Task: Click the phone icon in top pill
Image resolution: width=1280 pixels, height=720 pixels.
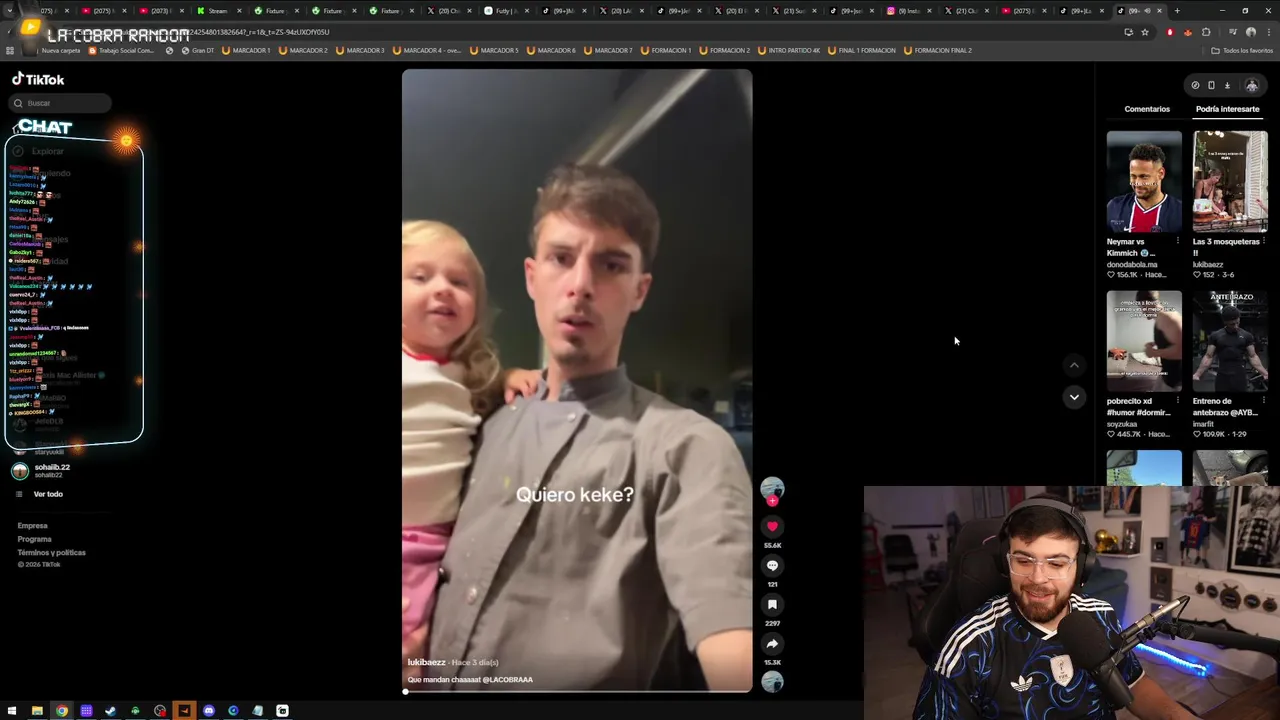Action: pos(1211,85)
